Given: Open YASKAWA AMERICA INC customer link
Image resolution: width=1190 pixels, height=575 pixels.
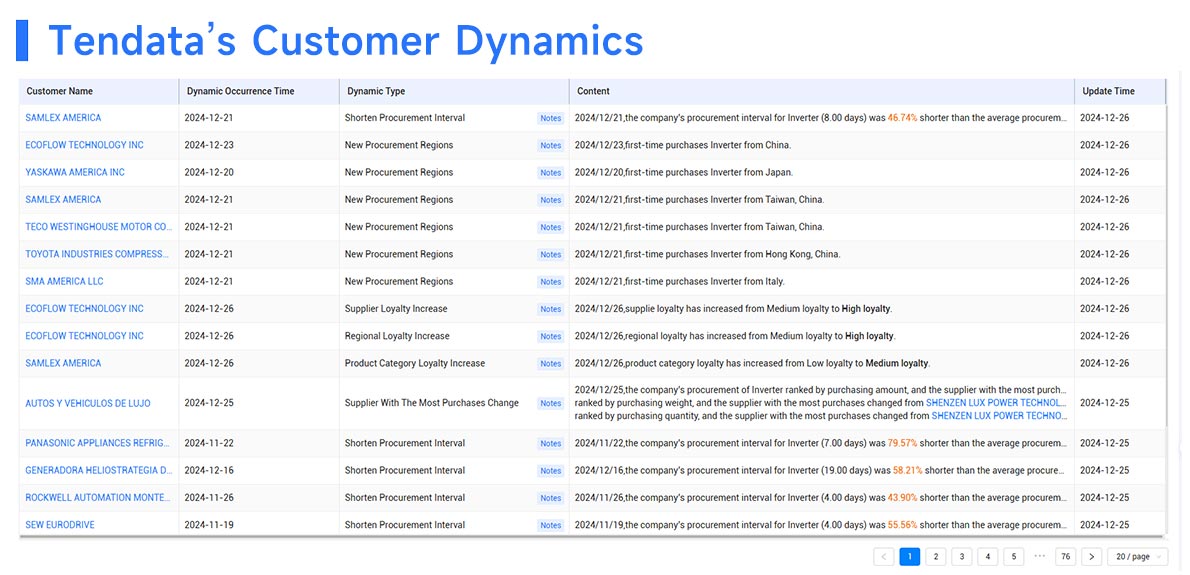Looking at the screenshot, I should (x=75, y=172).
